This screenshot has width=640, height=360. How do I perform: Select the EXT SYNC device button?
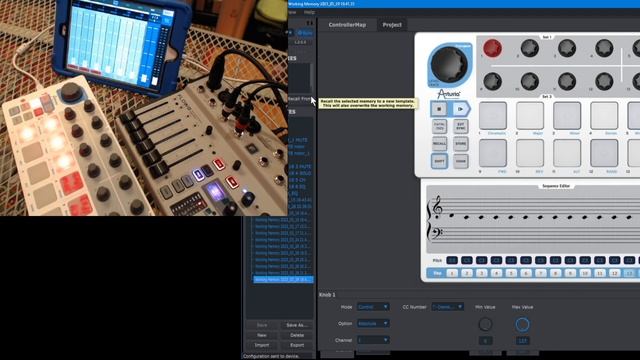(460, 127)
